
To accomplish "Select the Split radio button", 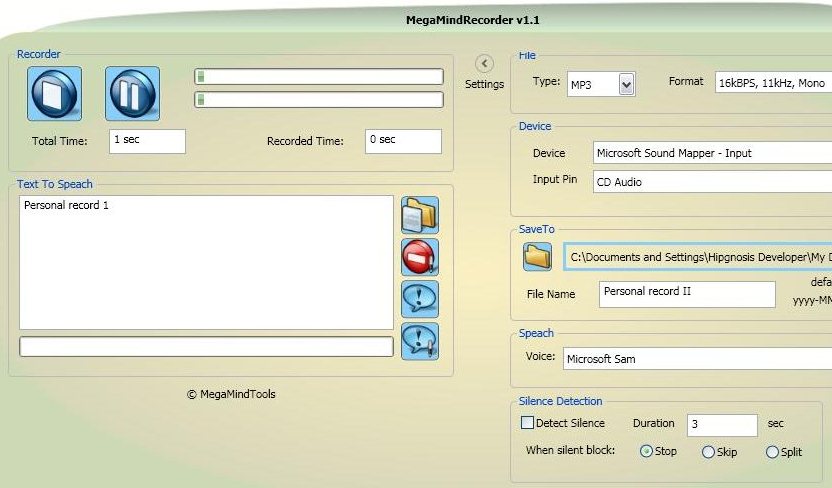I will 772,452.
